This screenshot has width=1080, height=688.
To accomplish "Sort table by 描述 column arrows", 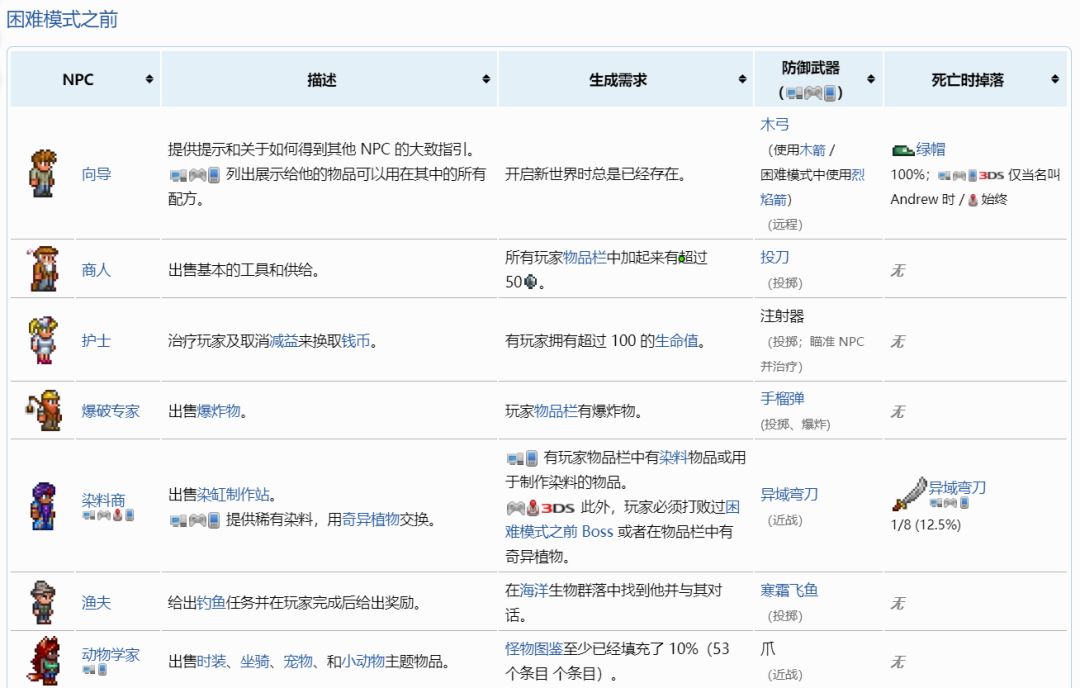I will click(x=487, y=79).
